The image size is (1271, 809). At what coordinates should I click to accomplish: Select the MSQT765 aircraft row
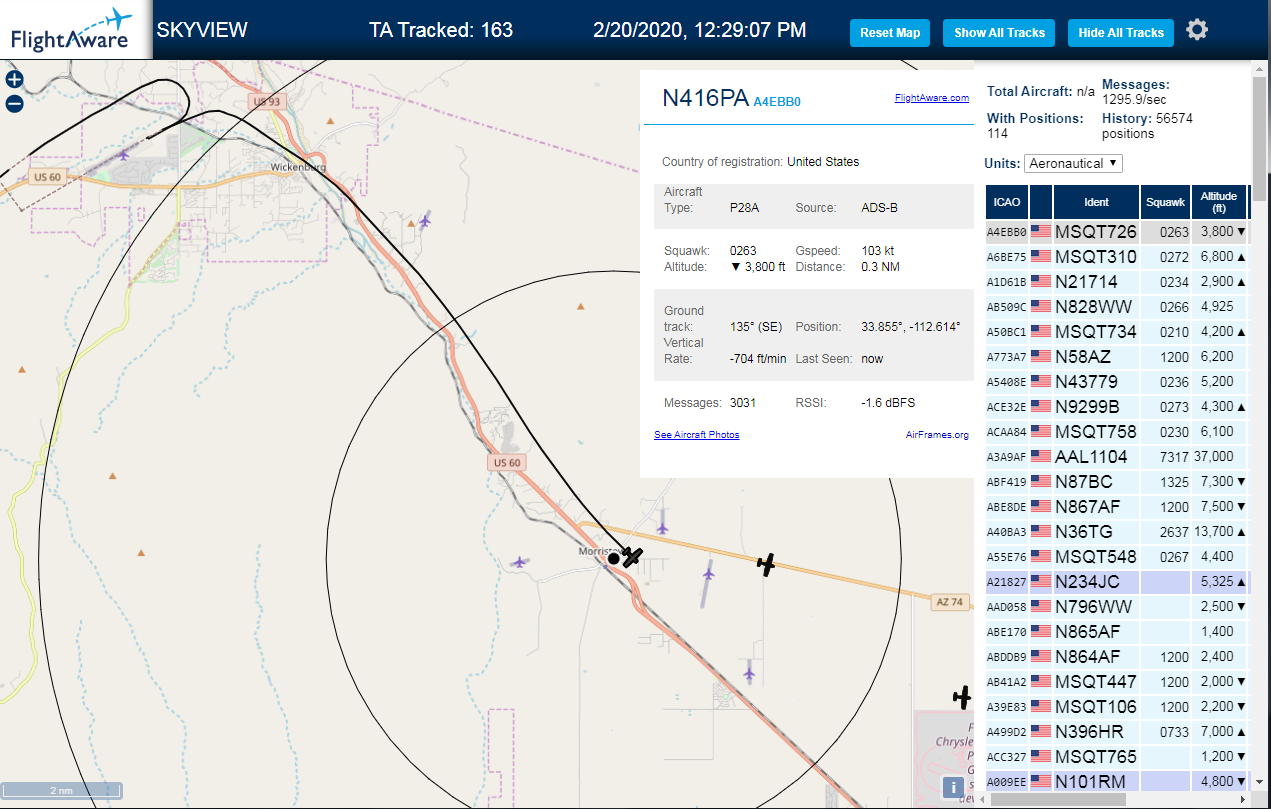(1116, 757)
